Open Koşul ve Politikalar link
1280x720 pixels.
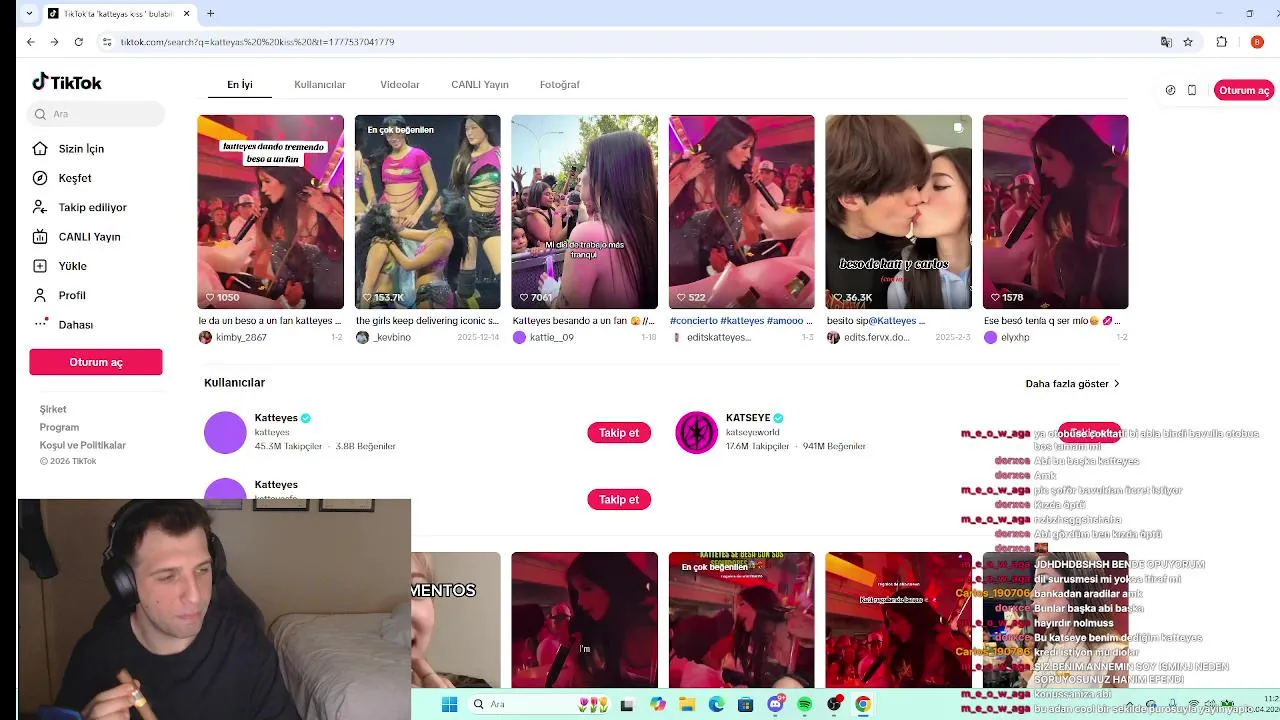pyautogui.click(x=83, y=445)
